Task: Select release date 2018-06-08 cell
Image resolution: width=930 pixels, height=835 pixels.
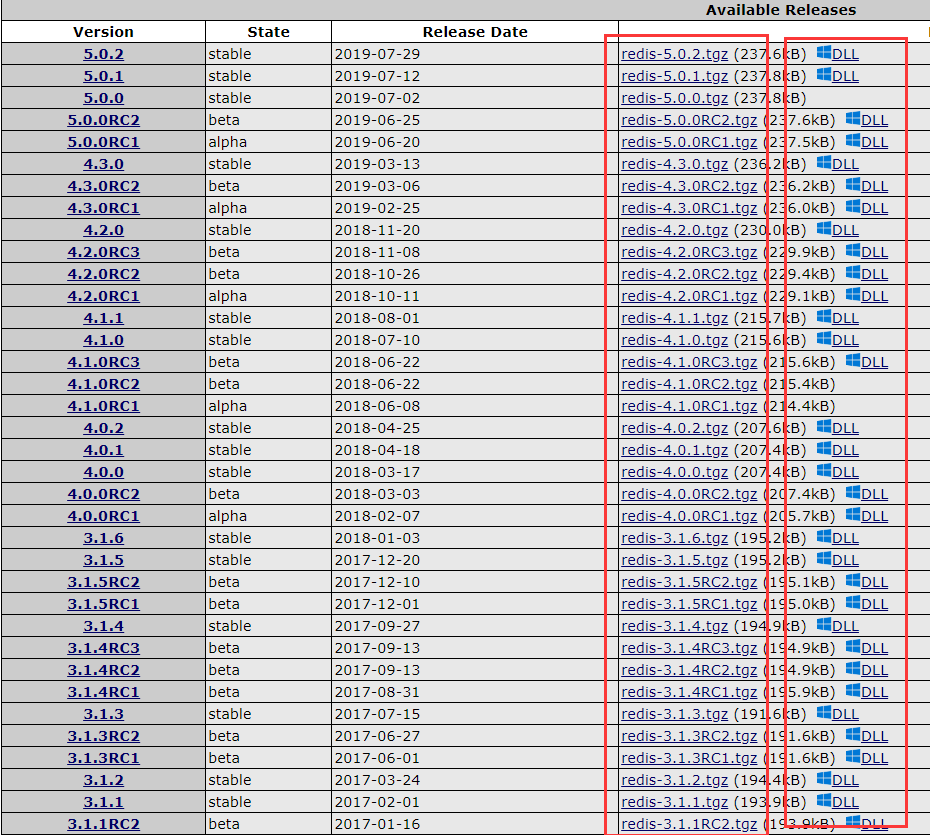Action: tap(474, 406)
